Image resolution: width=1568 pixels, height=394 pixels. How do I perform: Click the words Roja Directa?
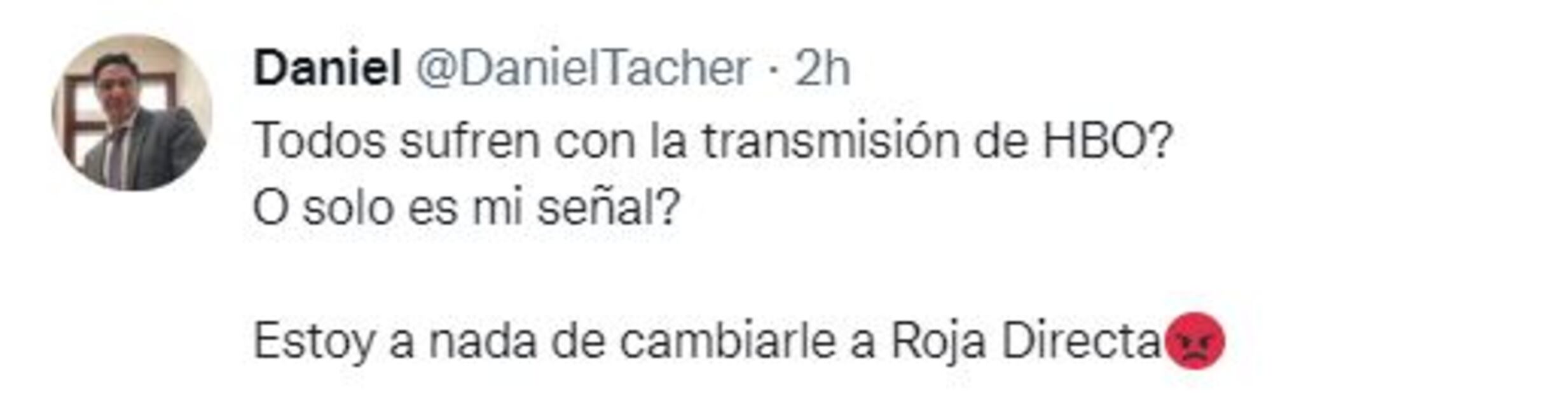(1026, 341)
